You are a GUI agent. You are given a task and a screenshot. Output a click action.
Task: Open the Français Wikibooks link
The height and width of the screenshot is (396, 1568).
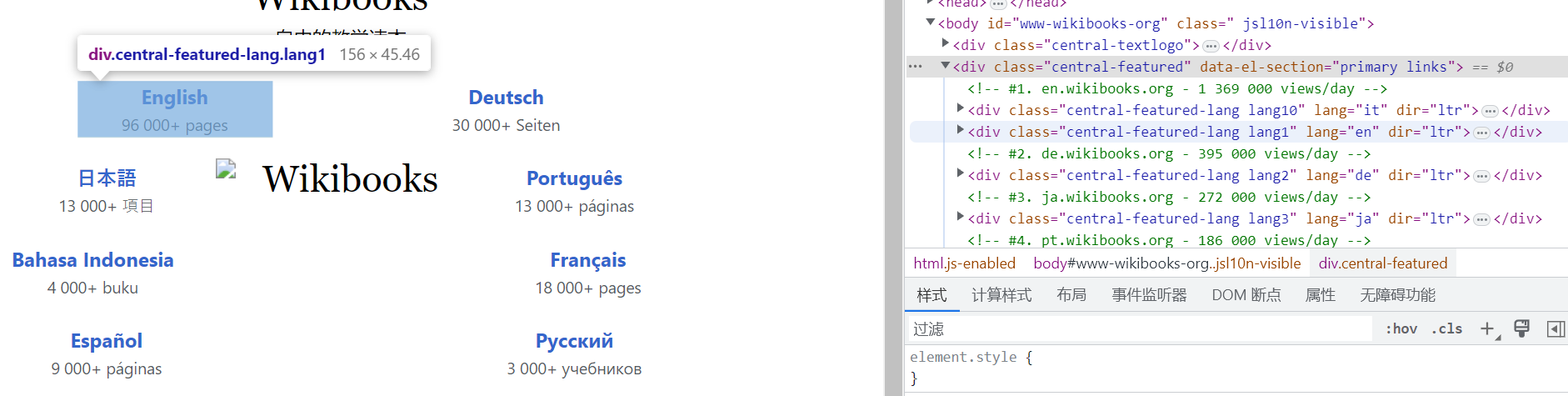[x=588, y=260]
